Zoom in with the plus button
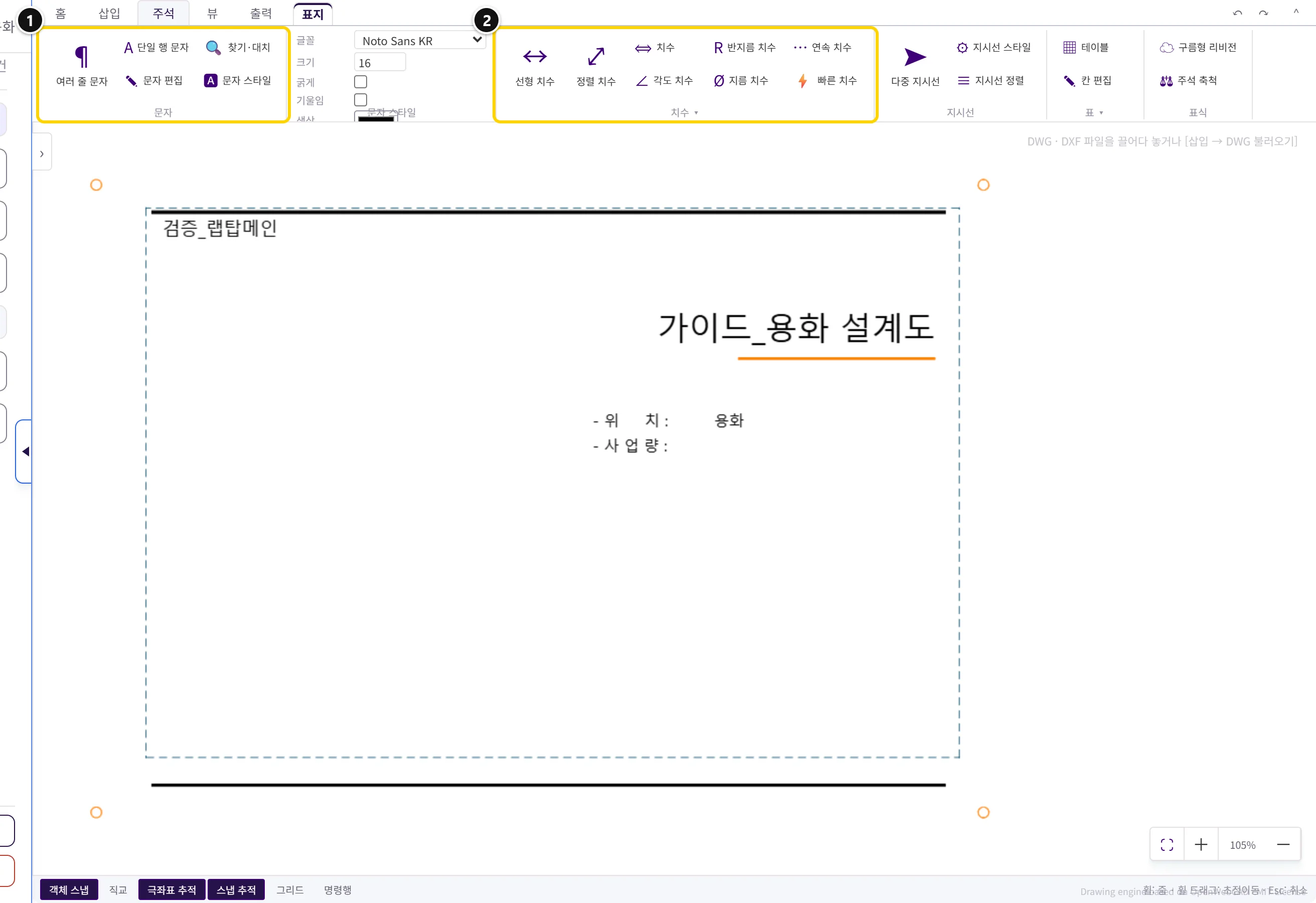Image resolution: width=1316 pixels, height=903 pixels. pos(1201,845)
